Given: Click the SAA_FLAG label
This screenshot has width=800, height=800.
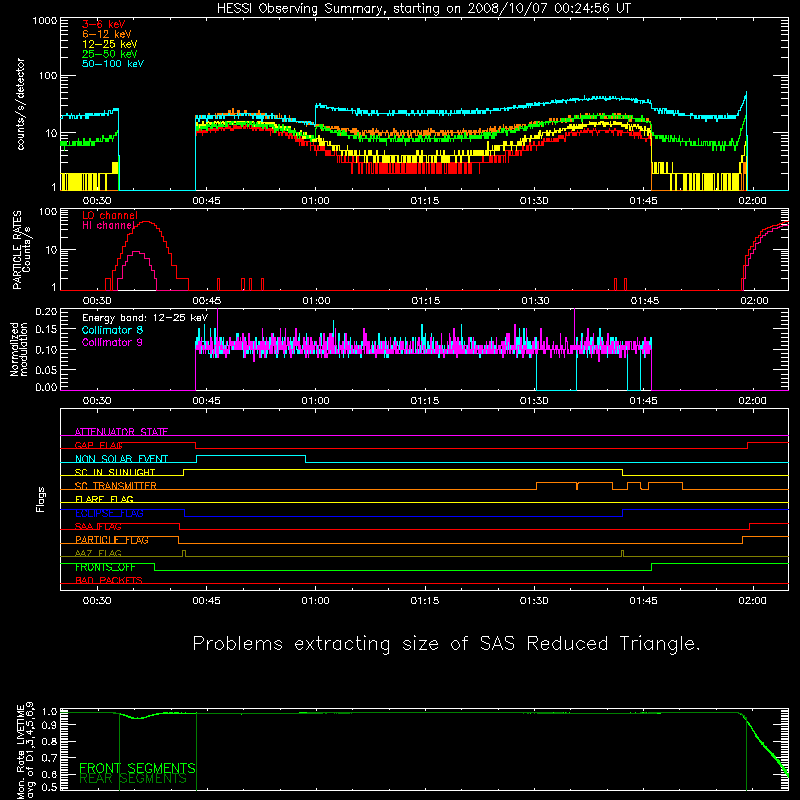Looking at the screenshot, I should pos(98,527).
